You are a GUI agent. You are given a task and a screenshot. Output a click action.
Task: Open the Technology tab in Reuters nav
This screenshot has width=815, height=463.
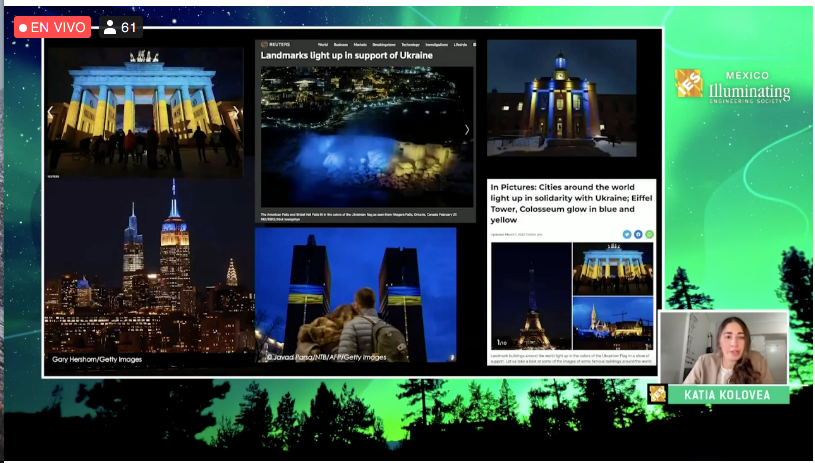tap(410, 45)
